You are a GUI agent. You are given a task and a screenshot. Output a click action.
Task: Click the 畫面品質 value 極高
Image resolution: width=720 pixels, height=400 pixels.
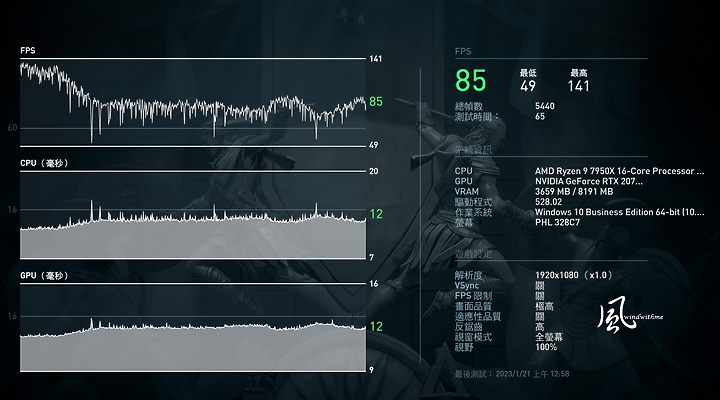point(544,306)
